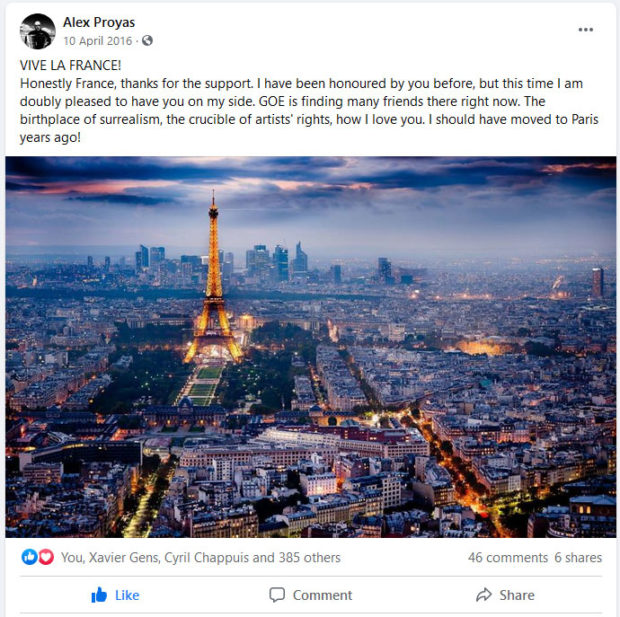The image size is (620, 617).
Task: Click the Comment button label
Action: click(x=322, y=595)
